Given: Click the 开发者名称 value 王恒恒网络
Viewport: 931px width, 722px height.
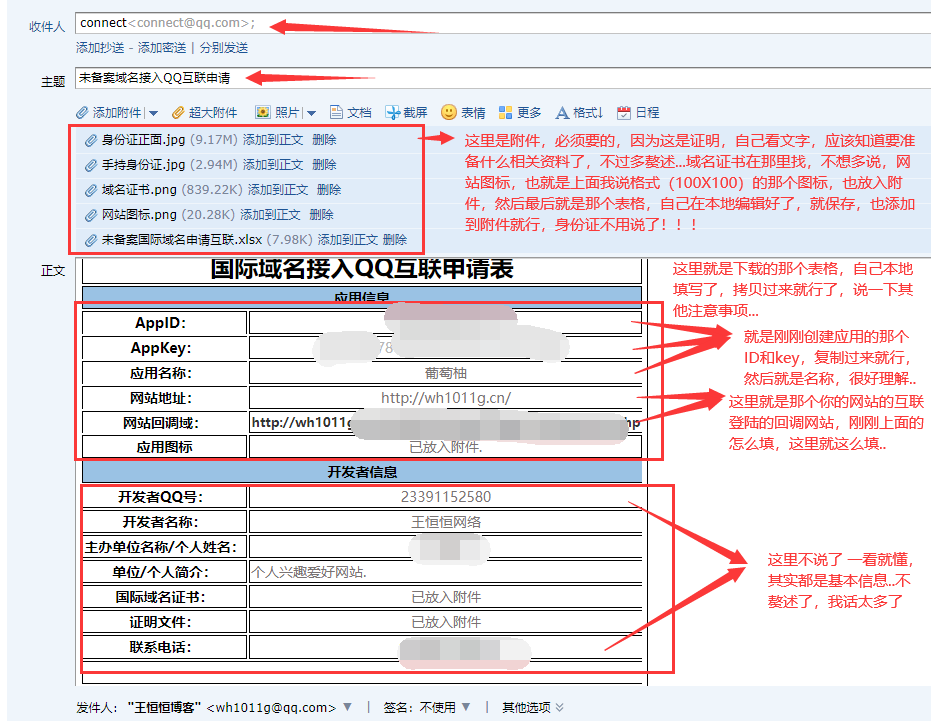Looking at the screenshot, I should (446, 522).
